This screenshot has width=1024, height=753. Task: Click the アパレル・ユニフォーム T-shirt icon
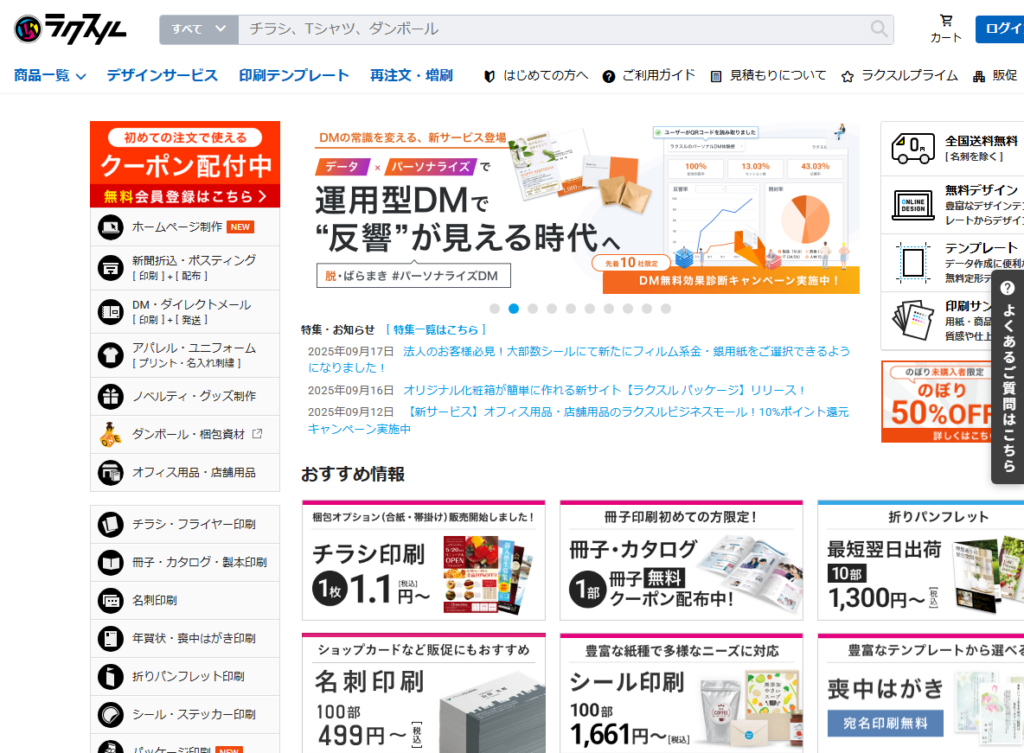point(110,354)
